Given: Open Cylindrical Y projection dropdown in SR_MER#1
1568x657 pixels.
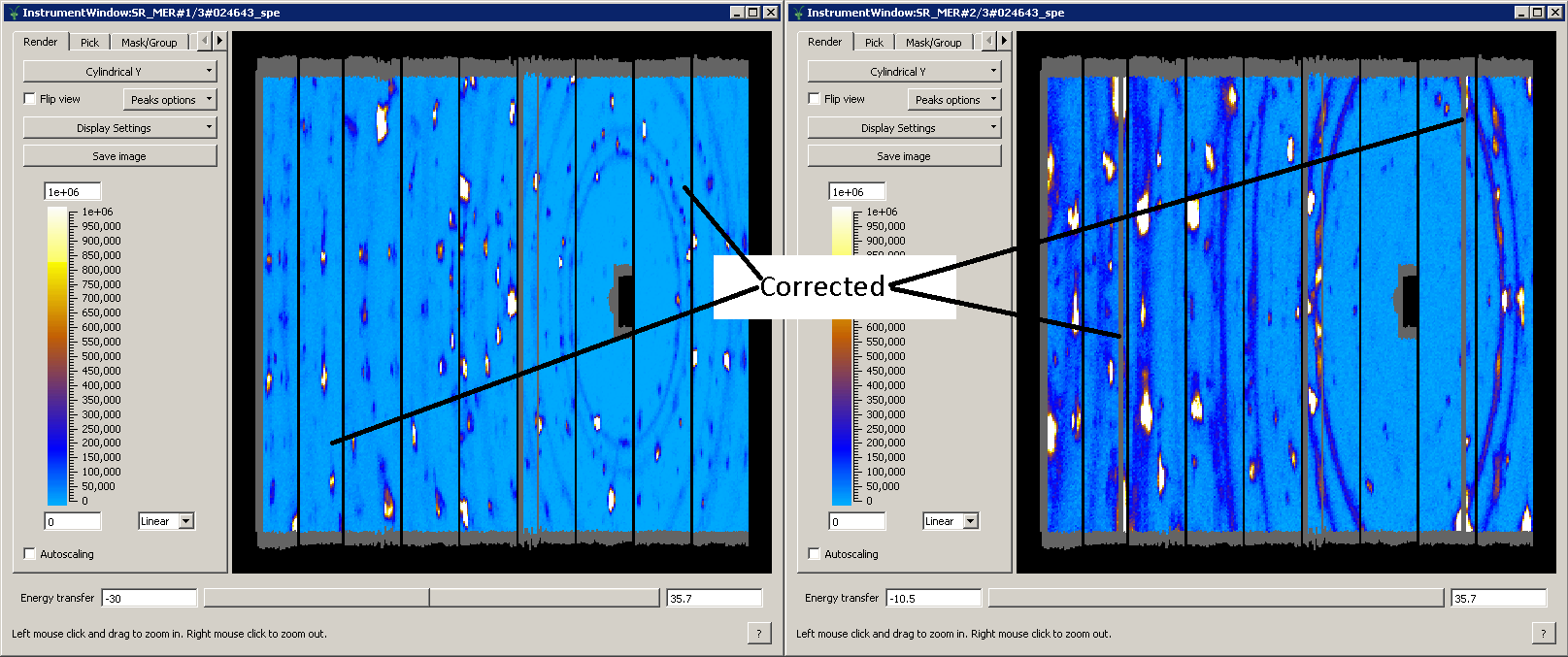Looking at the screenshot, I should (119, 72).
